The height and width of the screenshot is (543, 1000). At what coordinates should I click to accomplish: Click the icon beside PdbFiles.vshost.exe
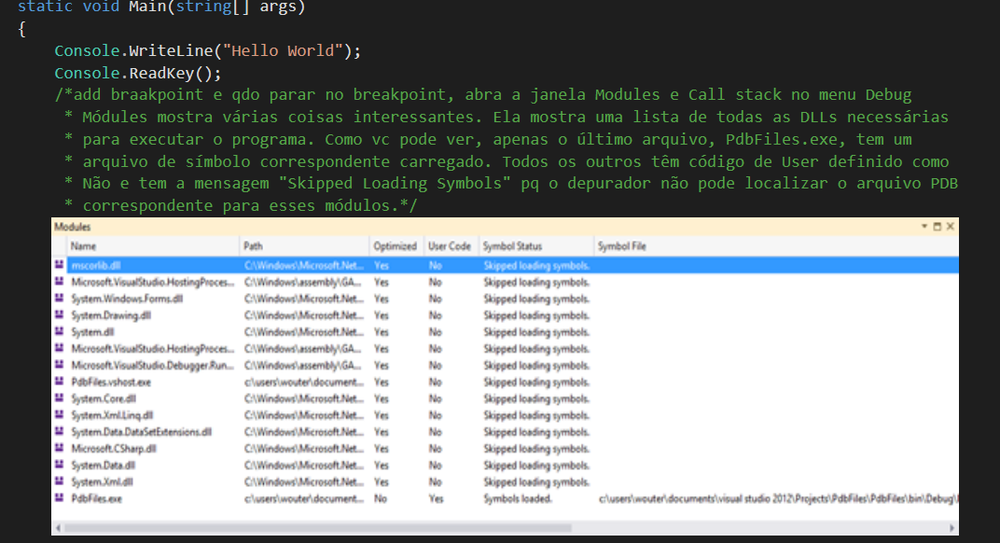[60, 382]
